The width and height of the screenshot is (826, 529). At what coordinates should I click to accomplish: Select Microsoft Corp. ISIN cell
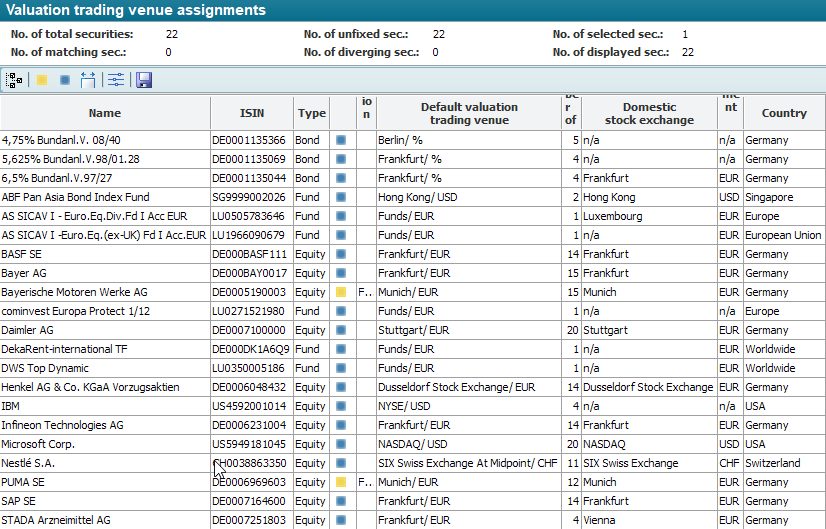249,444
